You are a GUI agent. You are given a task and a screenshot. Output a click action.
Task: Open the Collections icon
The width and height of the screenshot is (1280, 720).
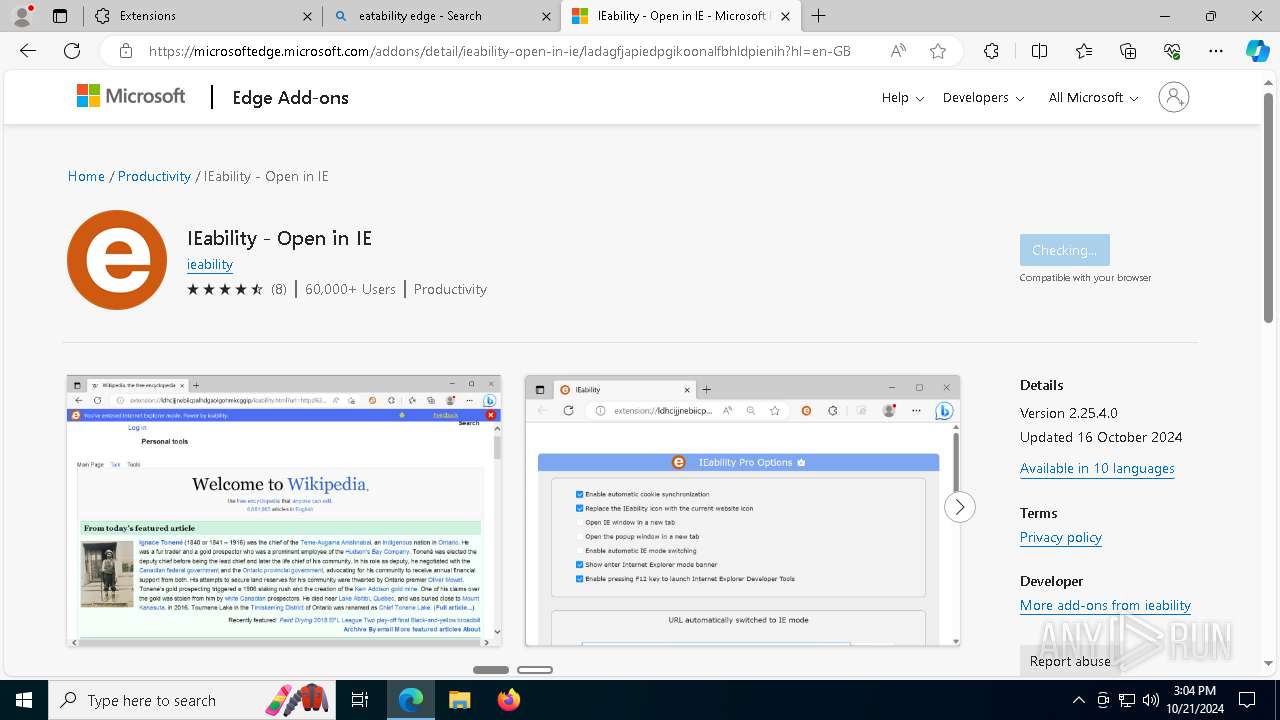point(1128,51)
